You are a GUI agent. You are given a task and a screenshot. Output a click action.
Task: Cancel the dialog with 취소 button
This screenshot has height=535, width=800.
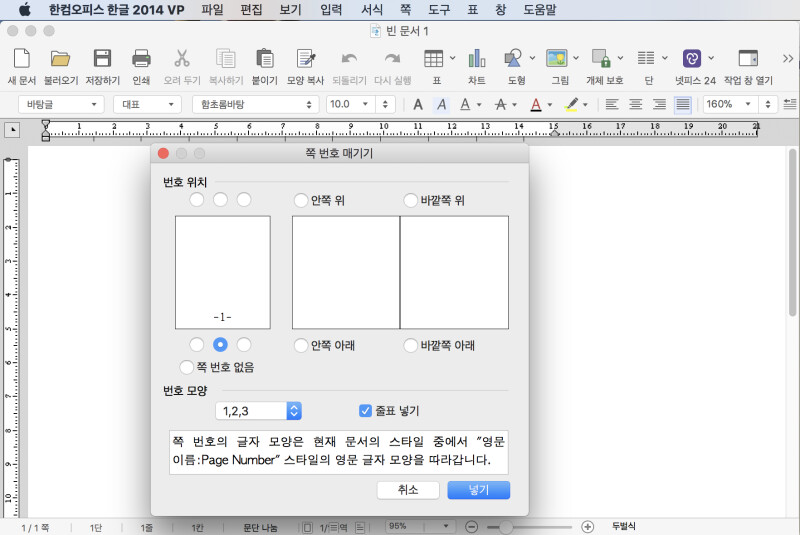coord(408,490)
